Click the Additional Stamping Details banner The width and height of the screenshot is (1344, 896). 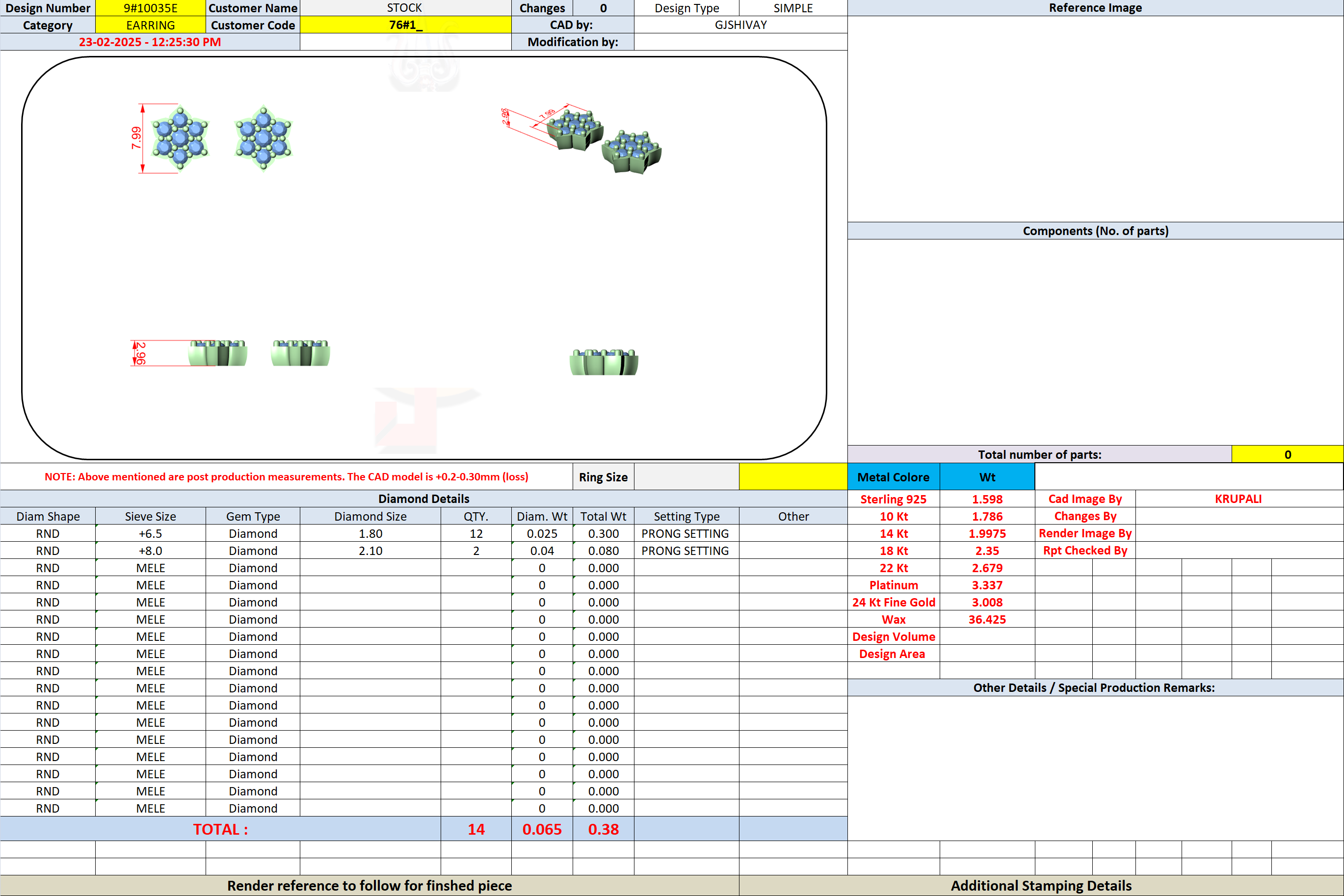(1041, 886)
